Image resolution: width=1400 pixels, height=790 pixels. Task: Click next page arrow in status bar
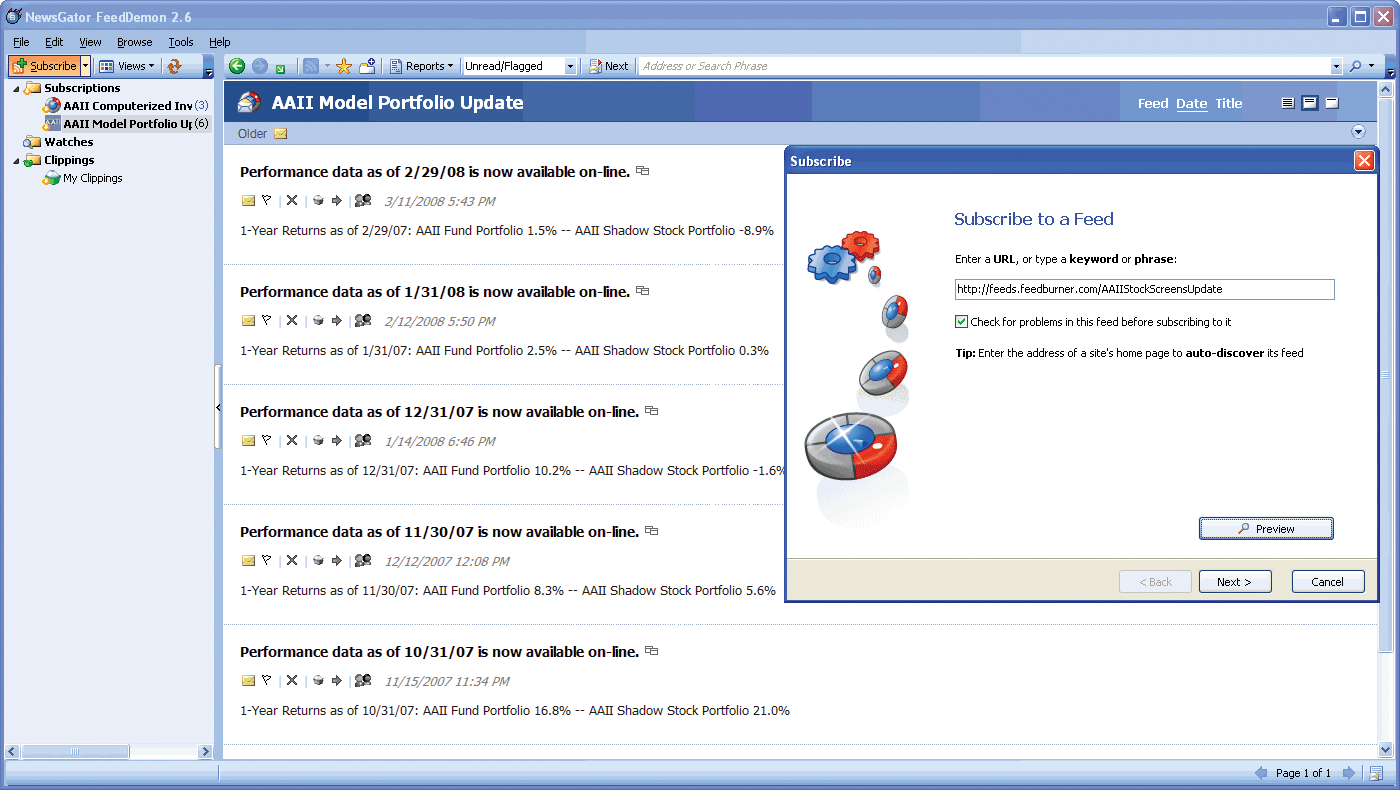pos(1348,773)
